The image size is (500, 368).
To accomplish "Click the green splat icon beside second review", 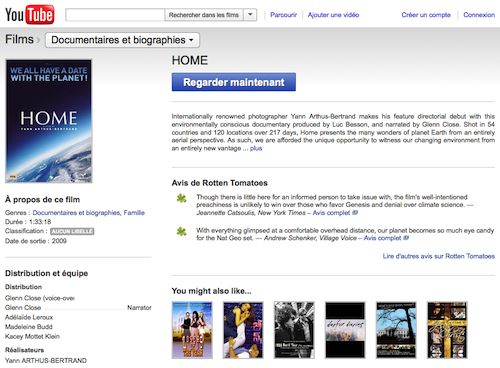I will click(x=181, y=231).
